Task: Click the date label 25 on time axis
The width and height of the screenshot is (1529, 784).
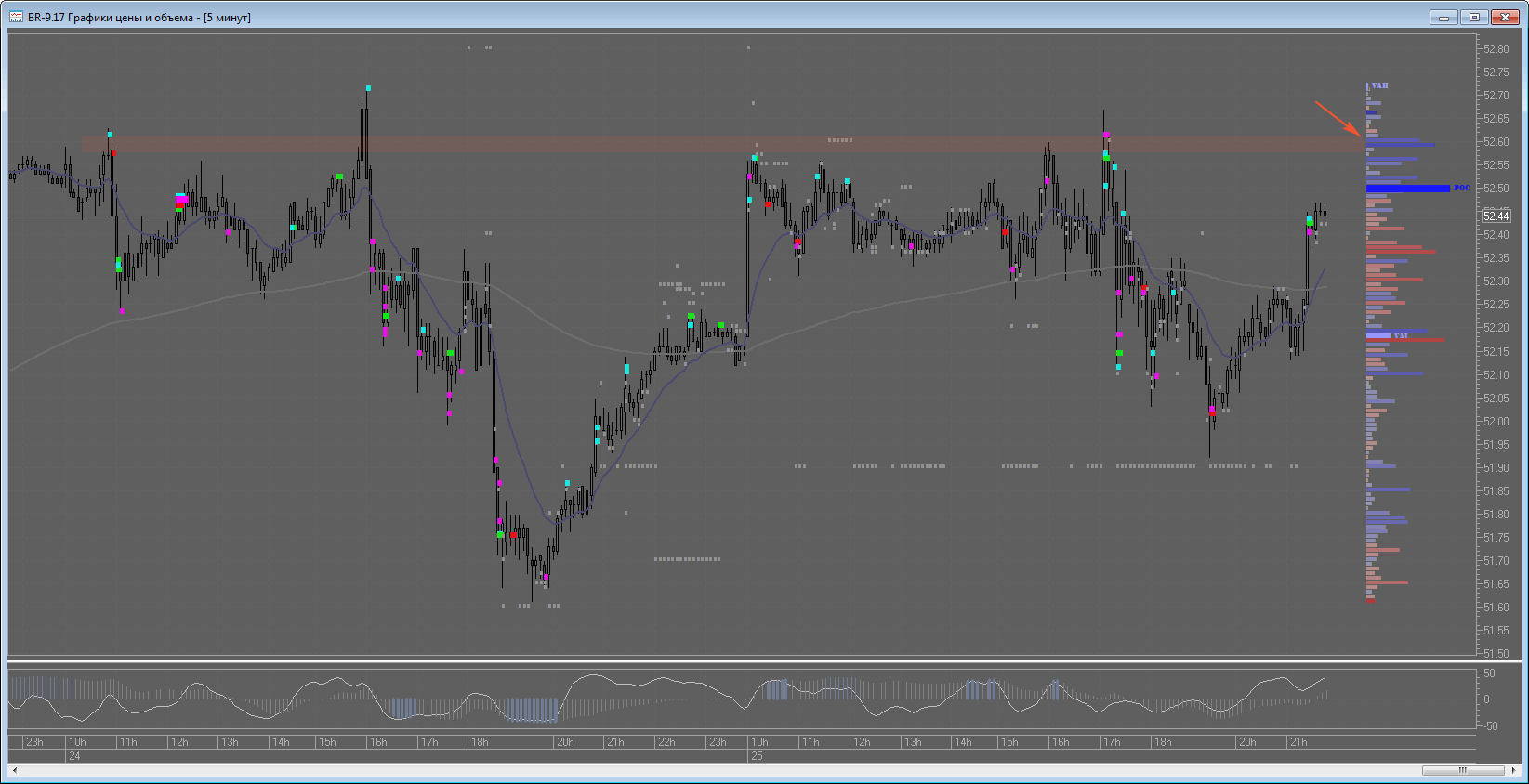Action: (x=757, y=756)
